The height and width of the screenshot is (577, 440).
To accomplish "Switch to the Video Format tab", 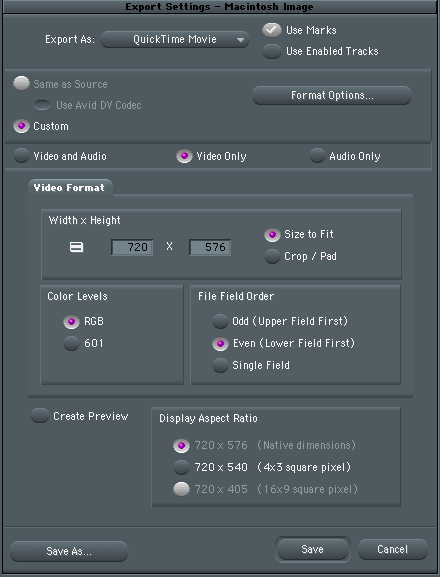I will [x=70, y=188].
